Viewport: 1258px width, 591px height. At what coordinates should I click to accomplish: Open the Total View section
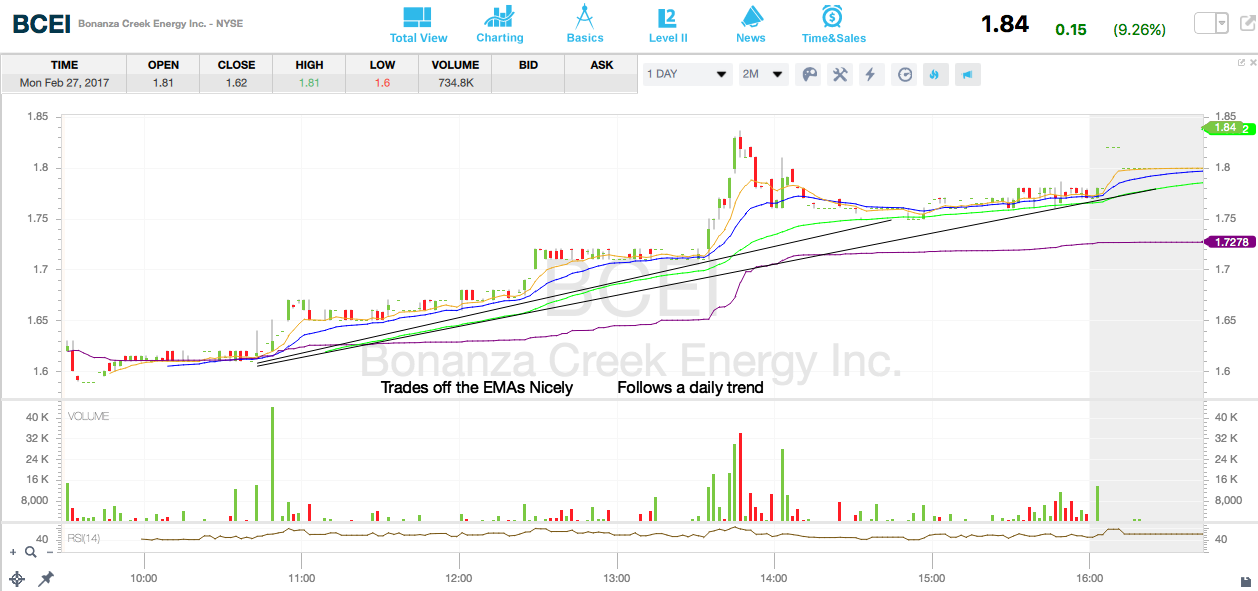coord(418,25)
